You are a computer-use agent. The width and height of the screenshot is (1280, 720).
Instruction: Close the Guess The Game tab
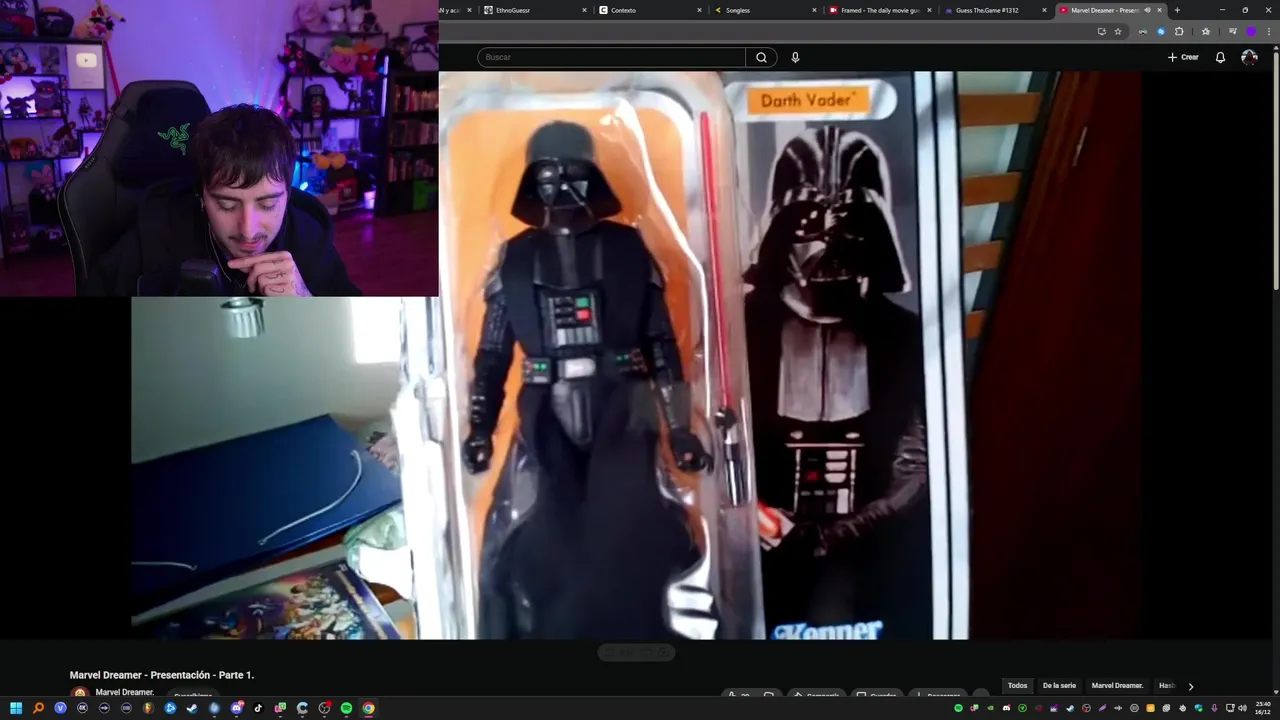pos(1045,10)
